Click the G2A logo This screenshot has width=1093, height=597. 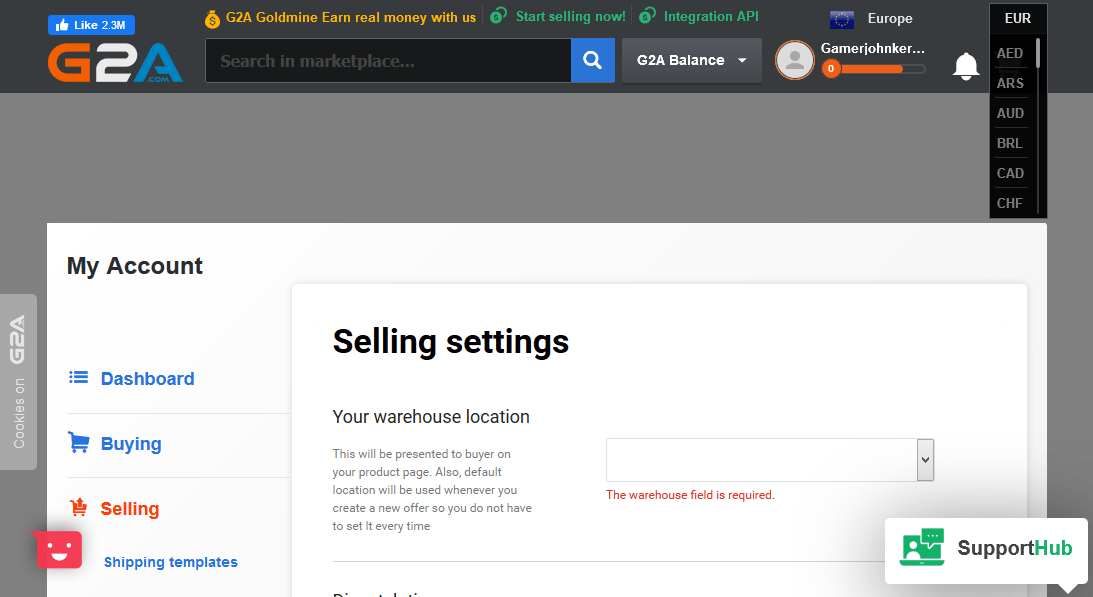[114, 63]
